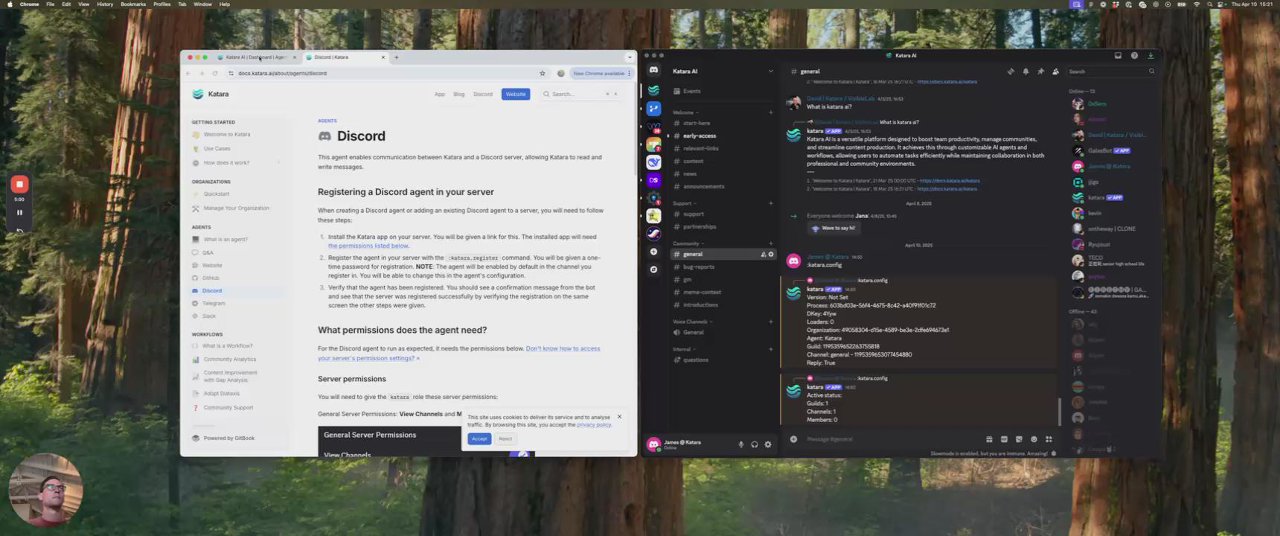1280x536 pixels.
Task: Close the cookie banner
Action: point(619,416)
